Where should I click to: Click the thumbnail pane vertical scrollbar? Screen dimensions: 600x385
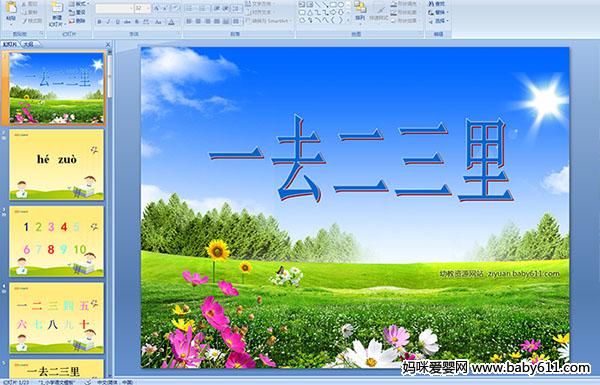[110, 214]
